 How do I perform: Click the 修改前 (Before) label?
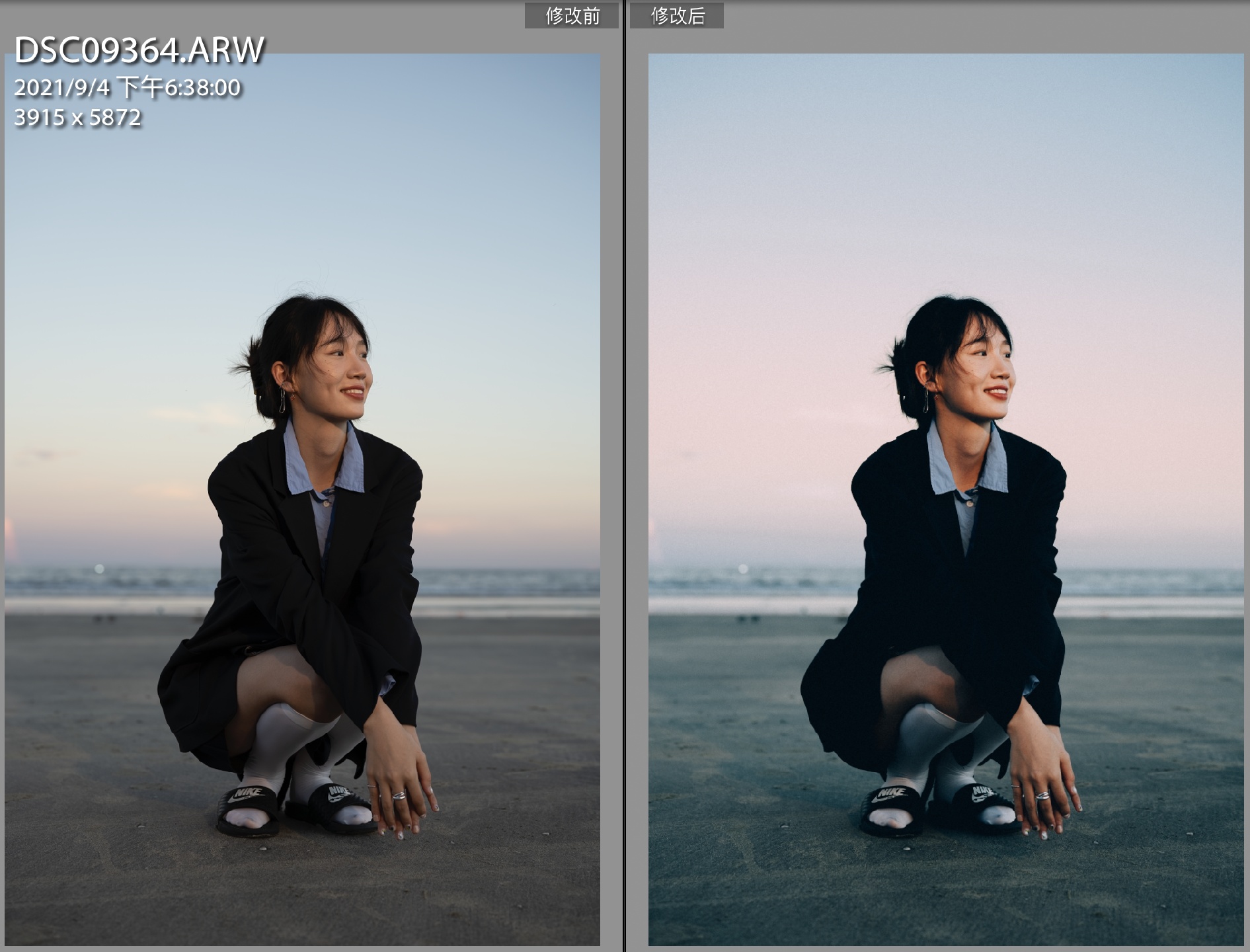572,16
